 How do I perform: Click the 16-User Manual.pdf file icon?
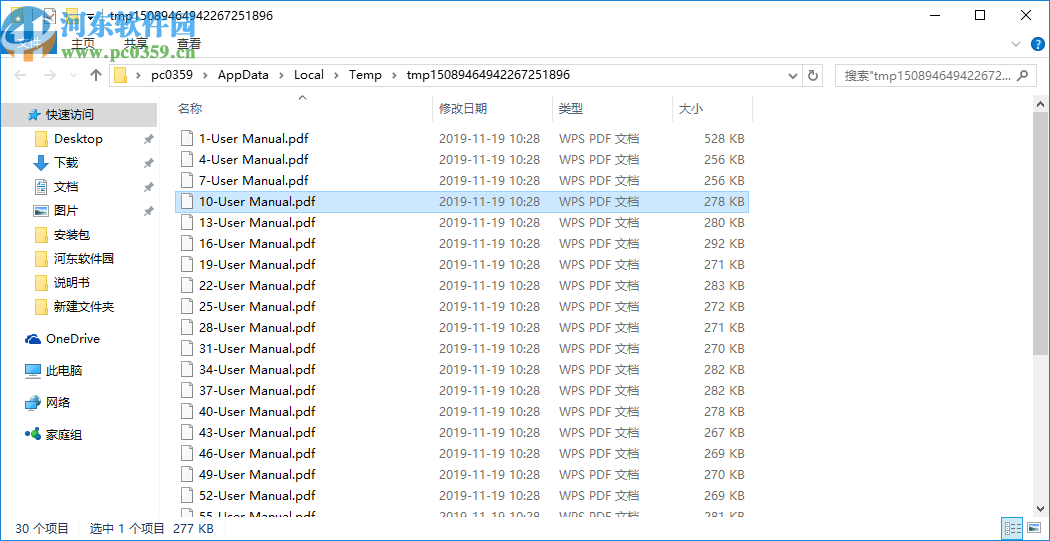(x=188, y=243)
